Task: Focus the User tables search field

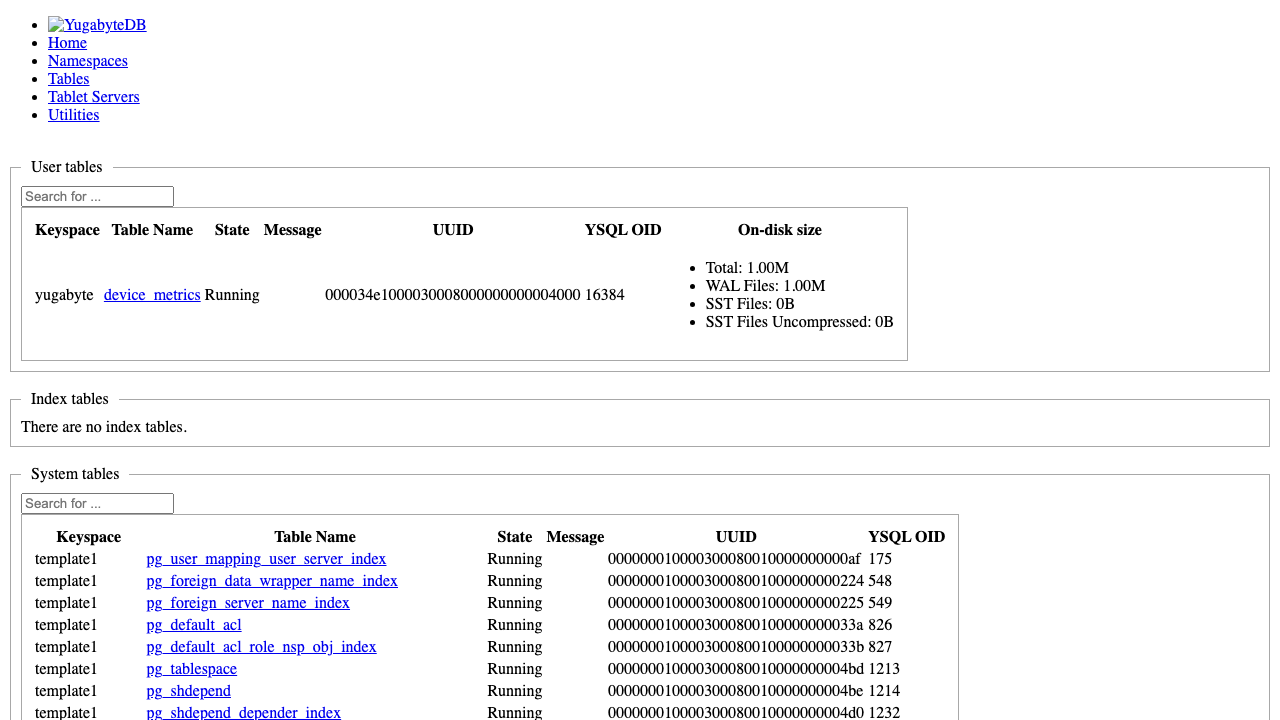Action: click(x=97, y=197)
